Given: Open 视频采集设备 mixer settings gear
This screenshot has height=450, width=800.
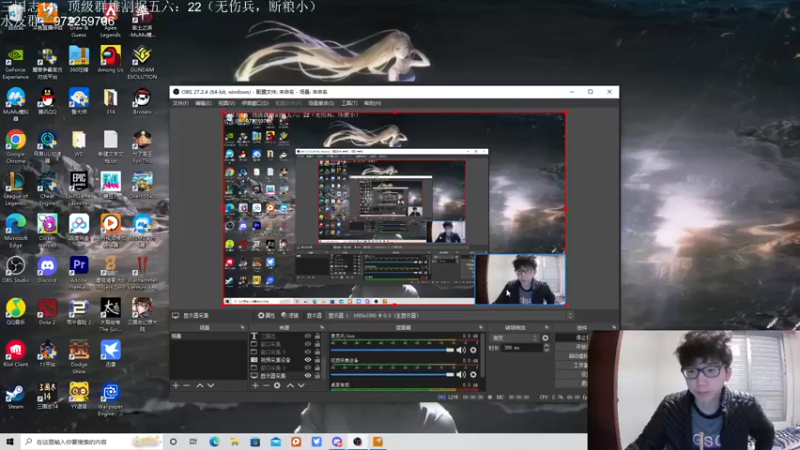Looking at the screenshot, I should pyautogui.click(x=473, y=374).
